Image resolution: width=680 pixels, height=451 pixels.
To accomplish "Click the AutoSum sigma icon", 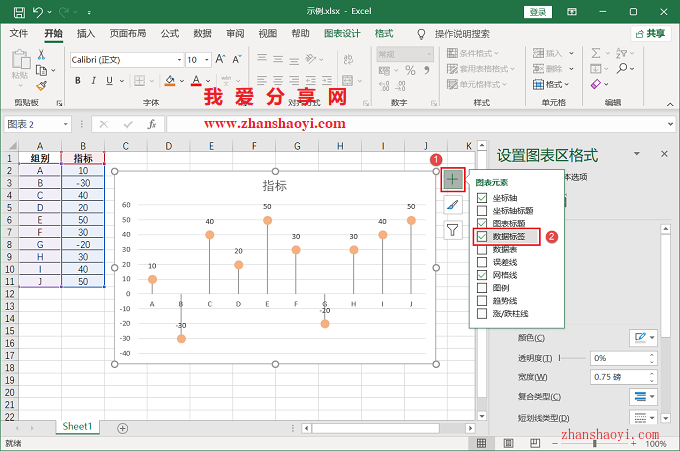I will tap(596, 53).
